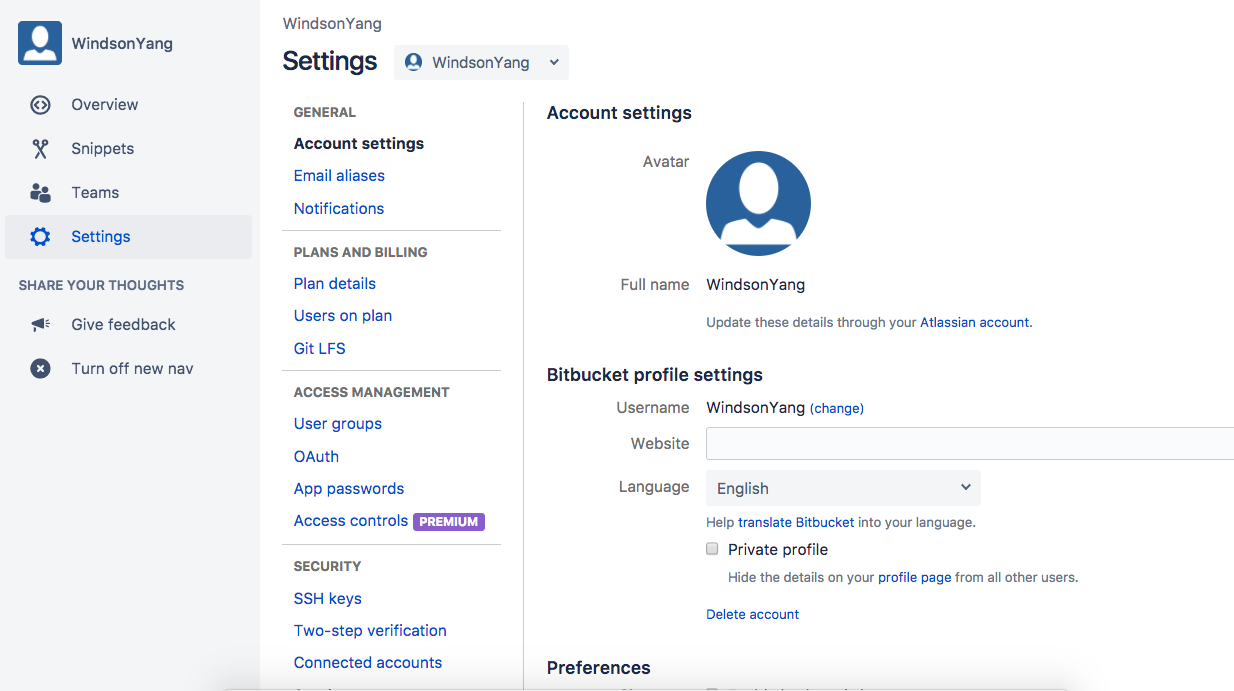Open Users on plan
This screenshot has width=1234, height=691.
tap(343, 316)
